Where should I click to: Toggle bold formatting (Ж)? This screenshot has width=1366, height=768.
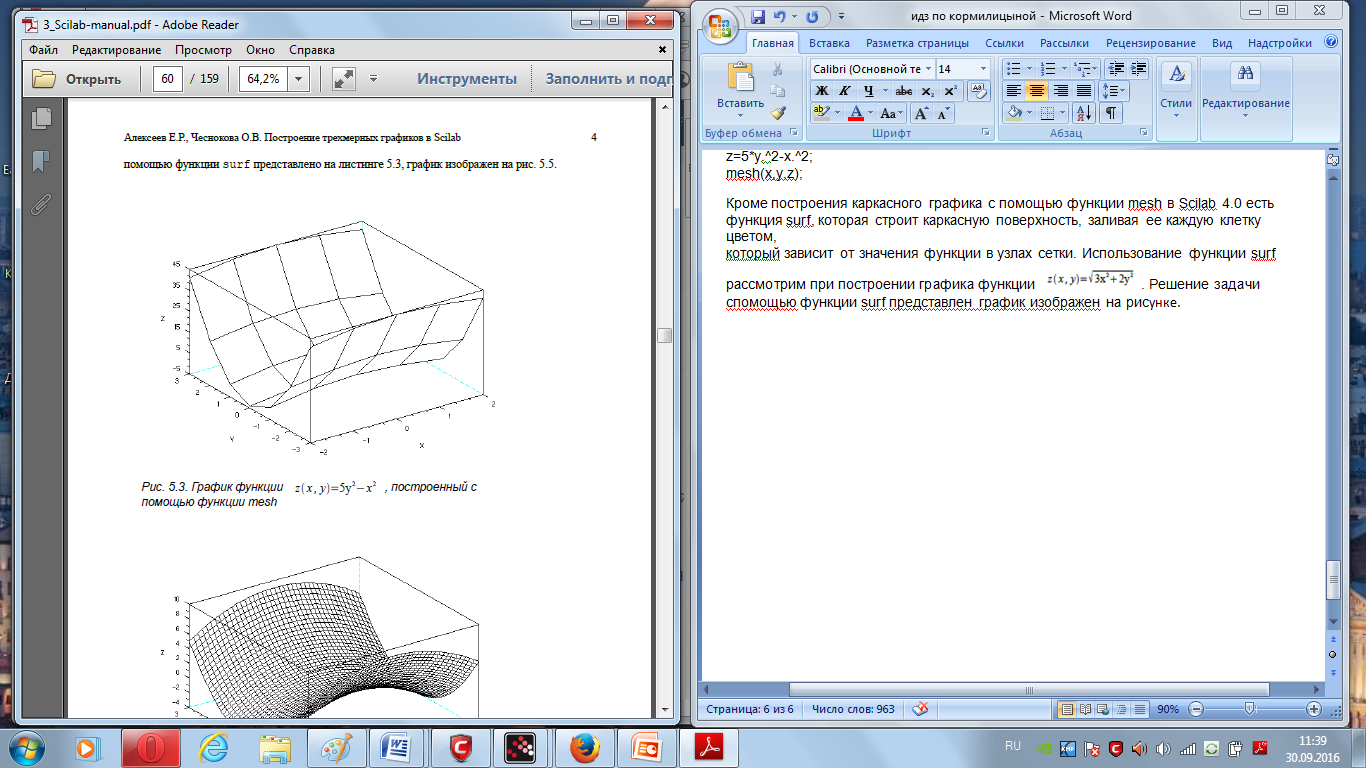pyautogui.click(x=821, y=91)
